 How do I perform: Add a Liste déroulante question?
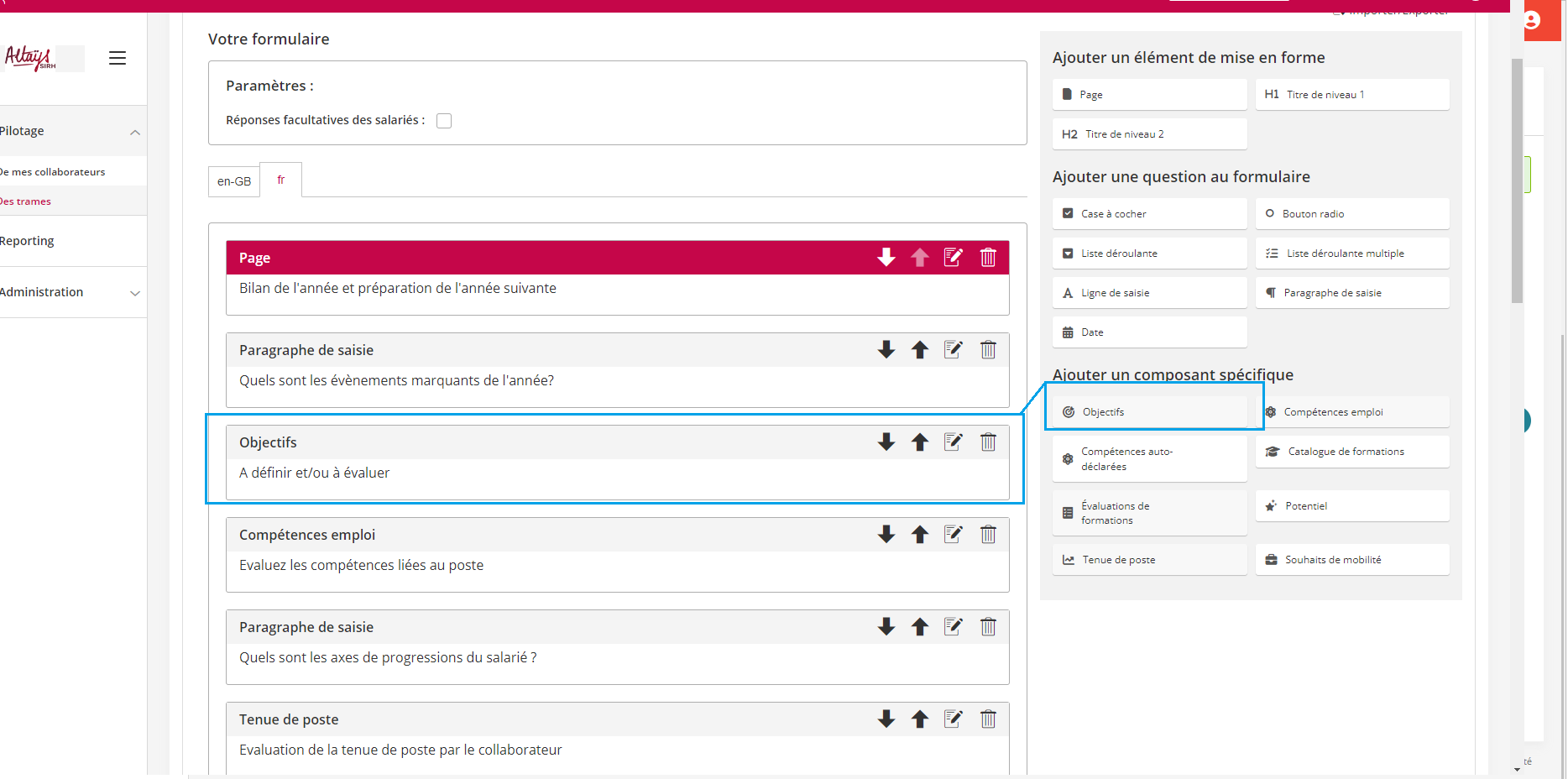tap(1149, 254)
